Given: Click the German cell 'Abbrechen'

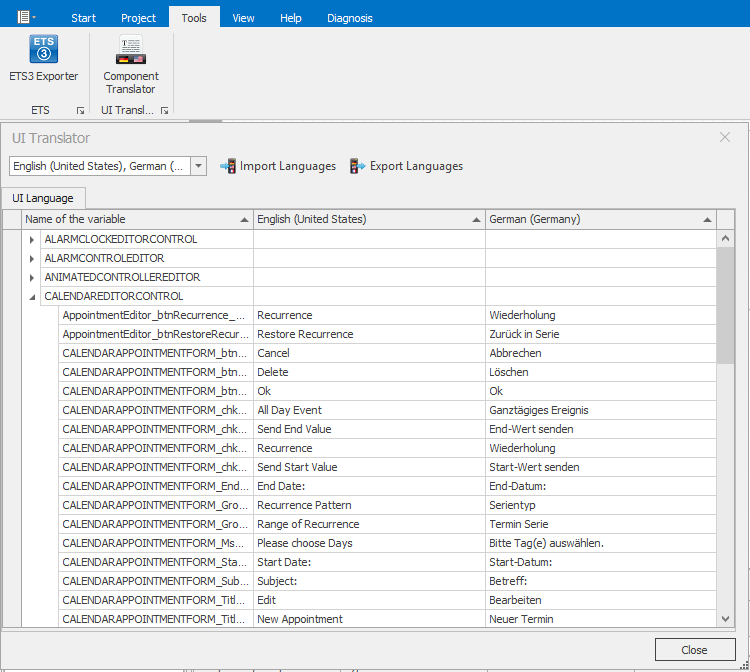Looking at the screenshot, I should (x=601, y=353).
